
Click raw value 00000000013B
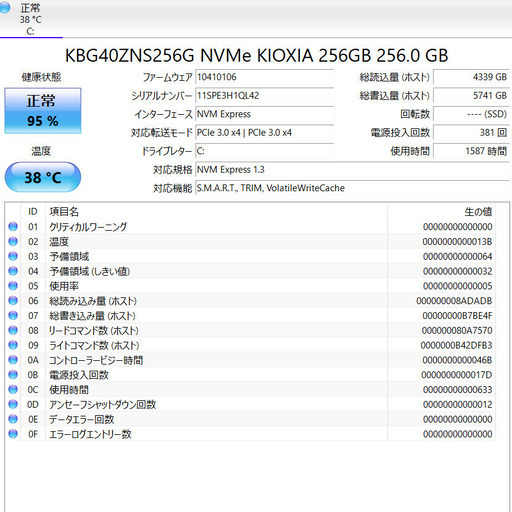[457, 242]
